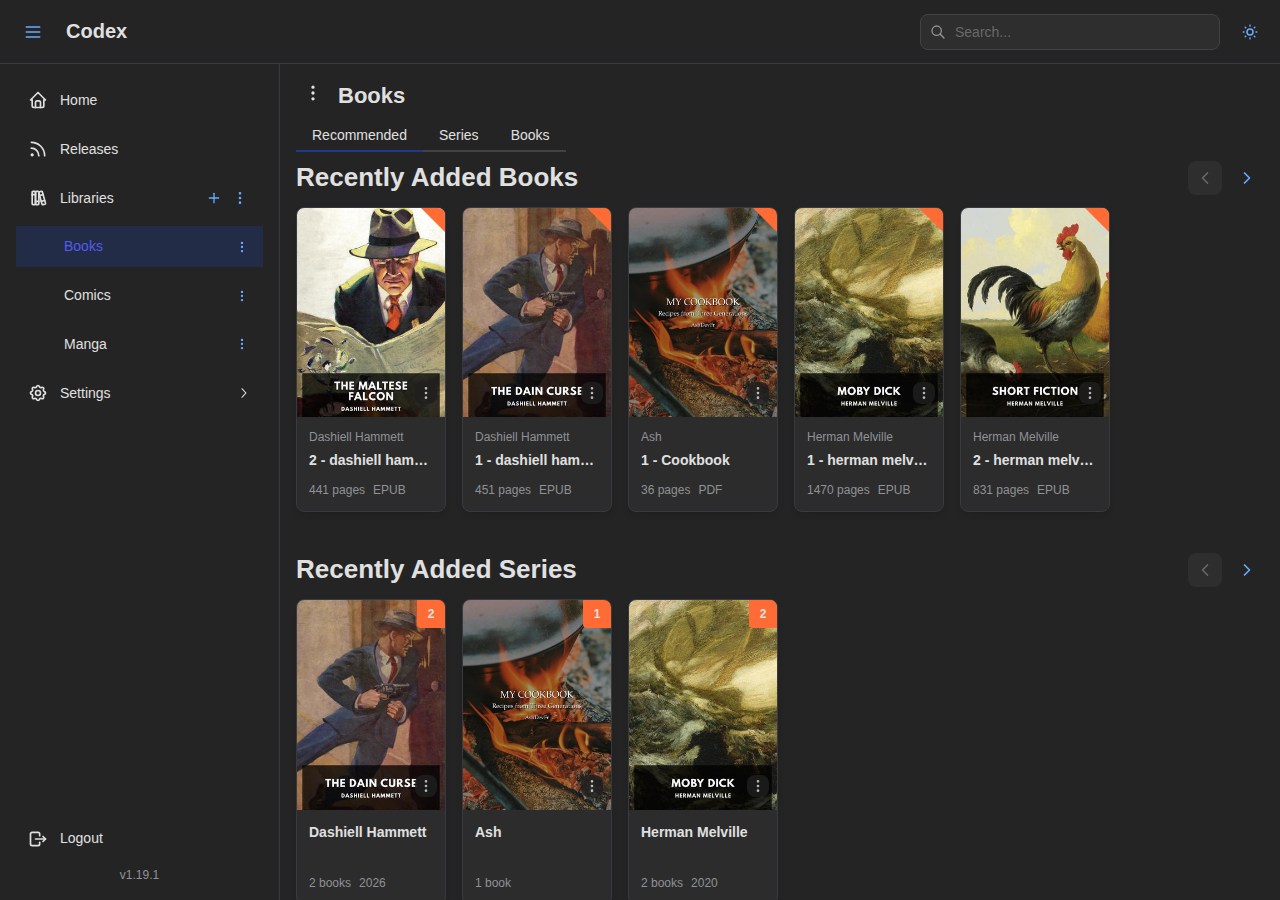This screenshot has height=900, width=1280.
Task: Click the Logout door icon
Action: click(x=38, y=838)
